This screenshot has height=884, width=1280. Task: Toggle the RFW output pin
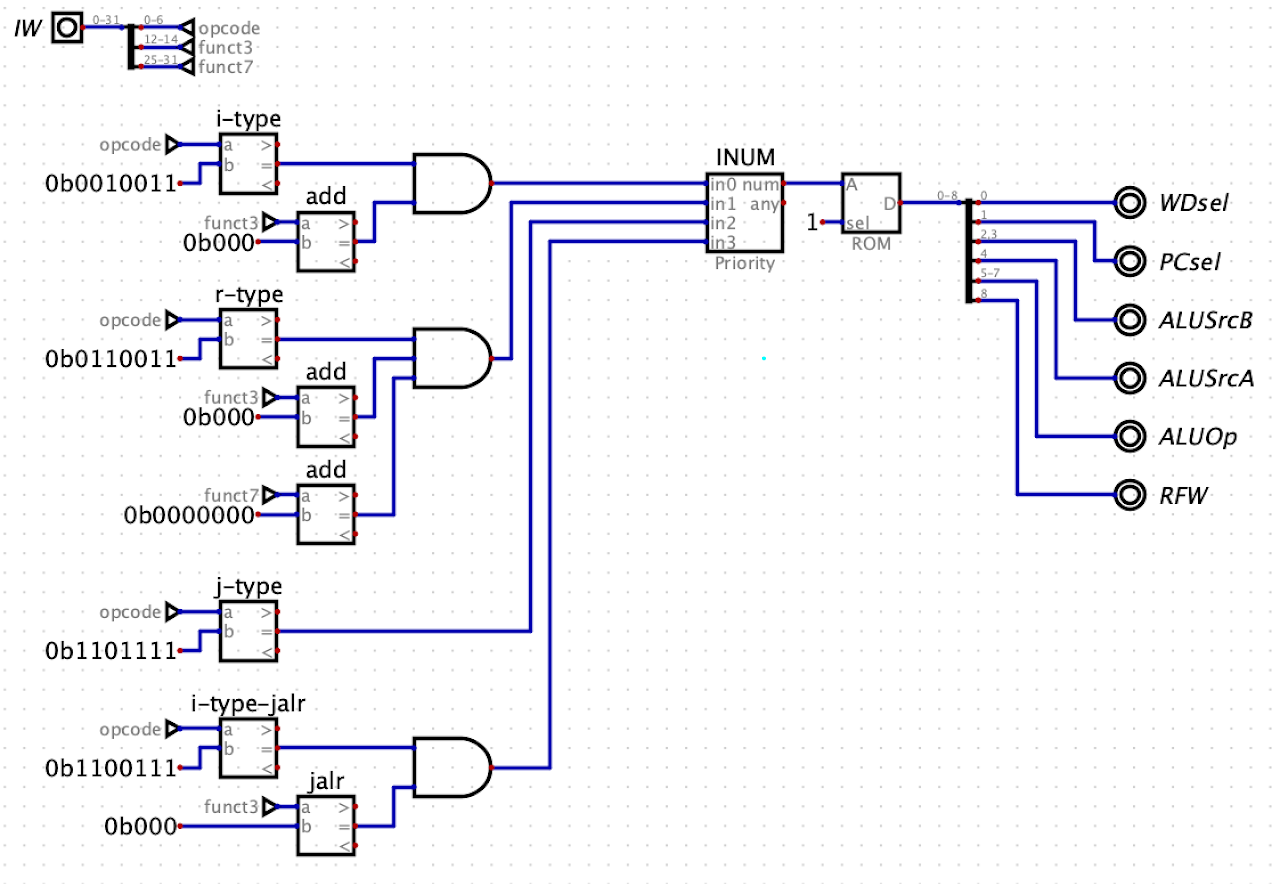[1128, 495]
